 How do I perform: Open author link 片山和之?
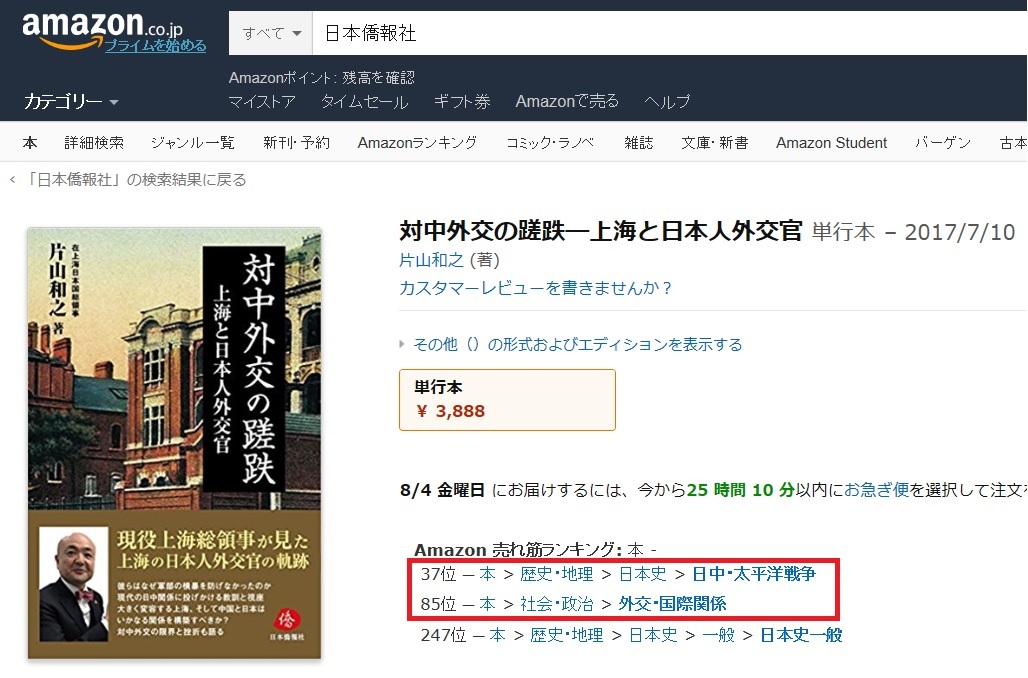[431, 260]
